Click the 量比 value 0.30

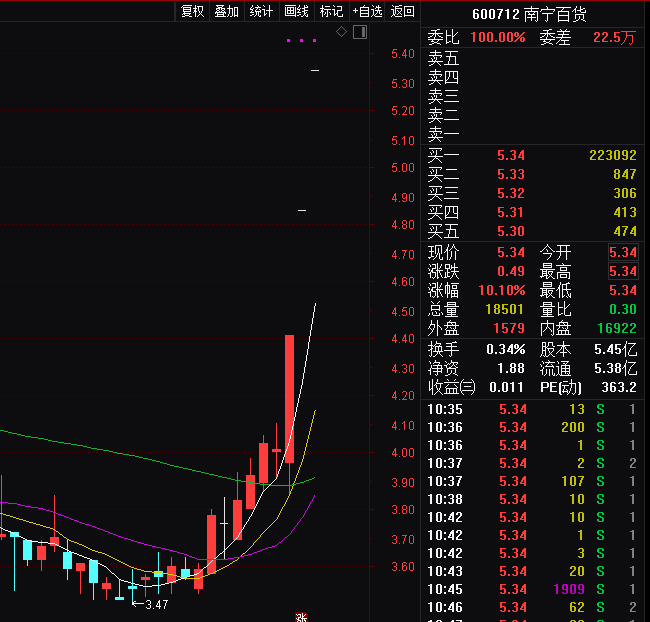coord(623,309)
